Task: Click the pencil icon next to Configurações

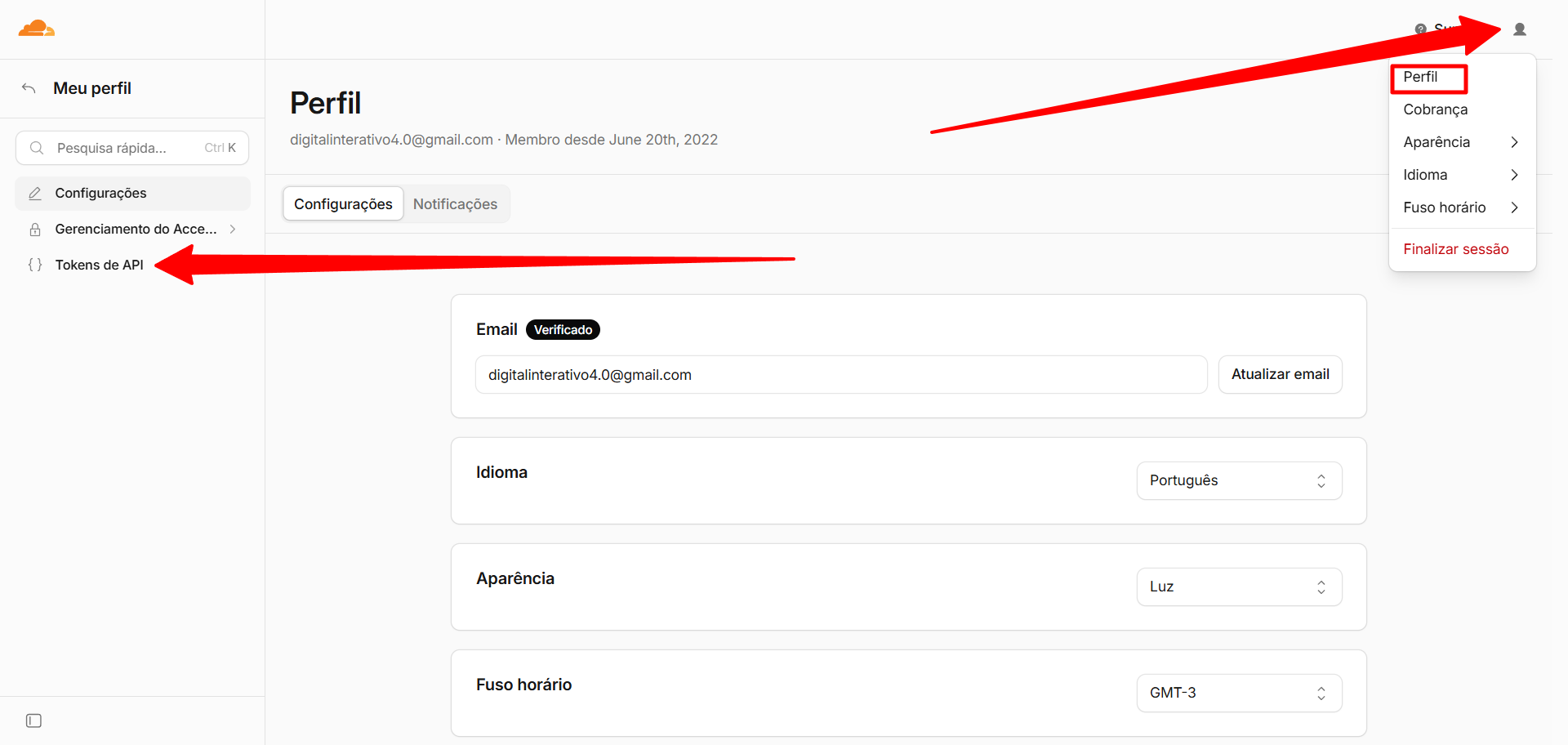Action: [35, 194]
